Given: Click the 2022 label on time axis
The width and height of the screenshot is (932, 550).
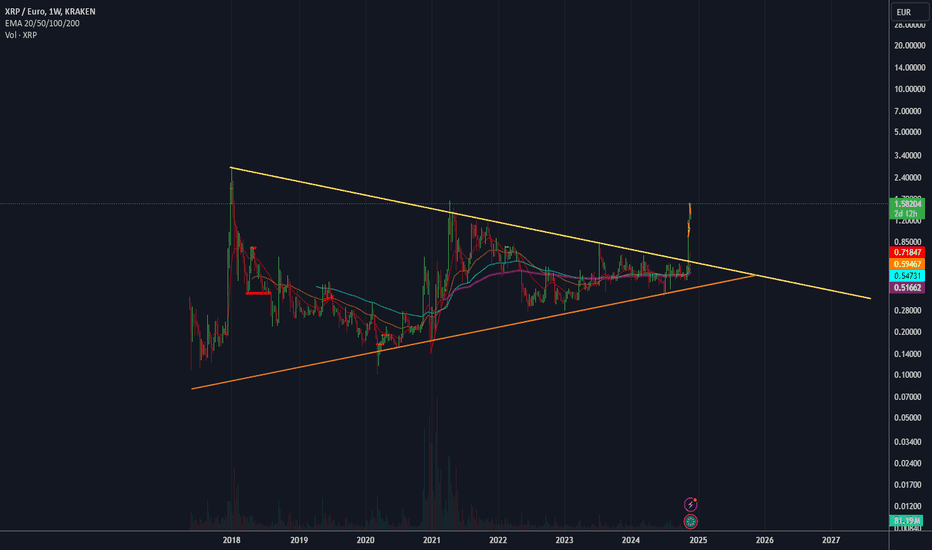Looking at the screenshot, I should 498,540.
